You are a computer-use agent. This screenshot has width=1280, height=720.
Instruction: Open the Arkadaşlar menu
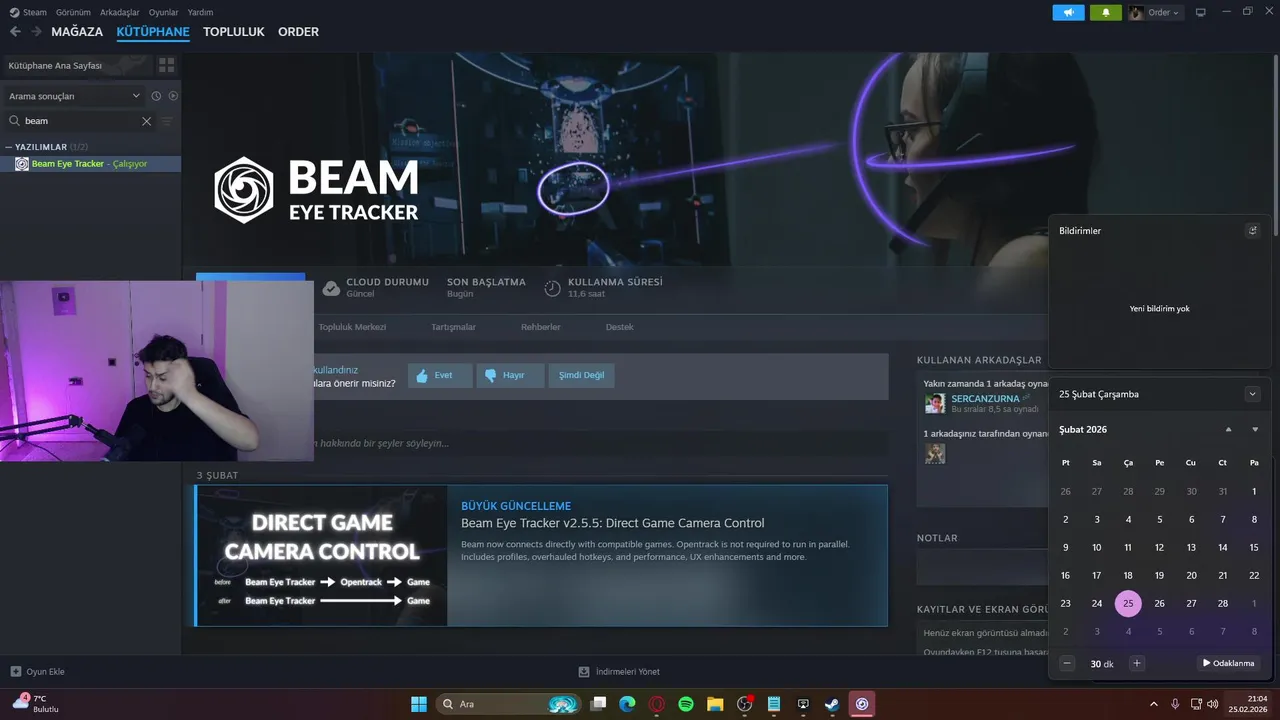pyautogui.click(x=120, y=12)
